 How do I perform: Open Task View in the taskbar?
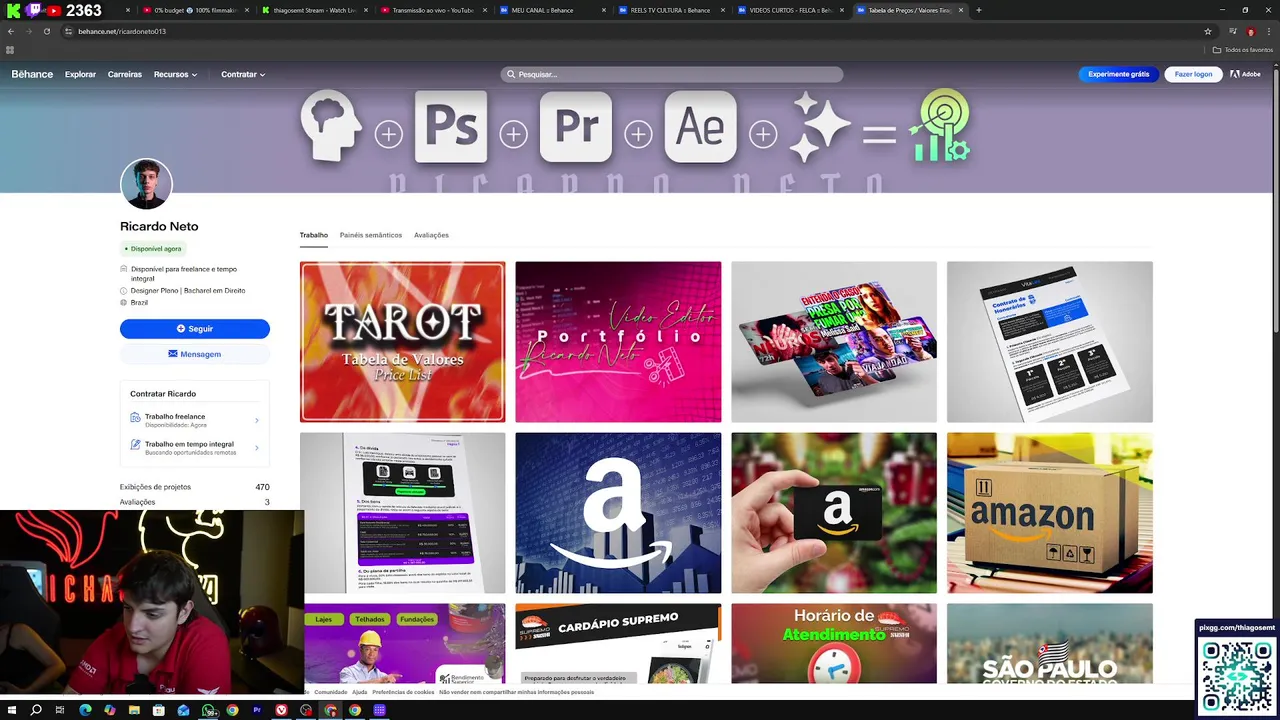point(60,710)
